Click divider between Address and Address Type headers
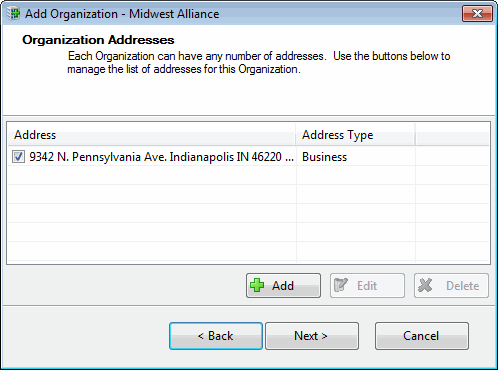The height and width of the screenshot is (370, 498). tap(296, 135)
